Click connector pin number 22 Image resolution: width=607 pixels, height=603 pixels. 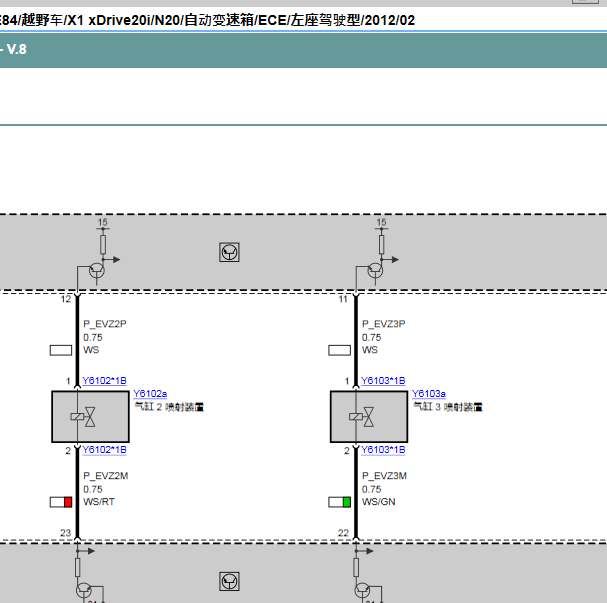click(343, 533)
